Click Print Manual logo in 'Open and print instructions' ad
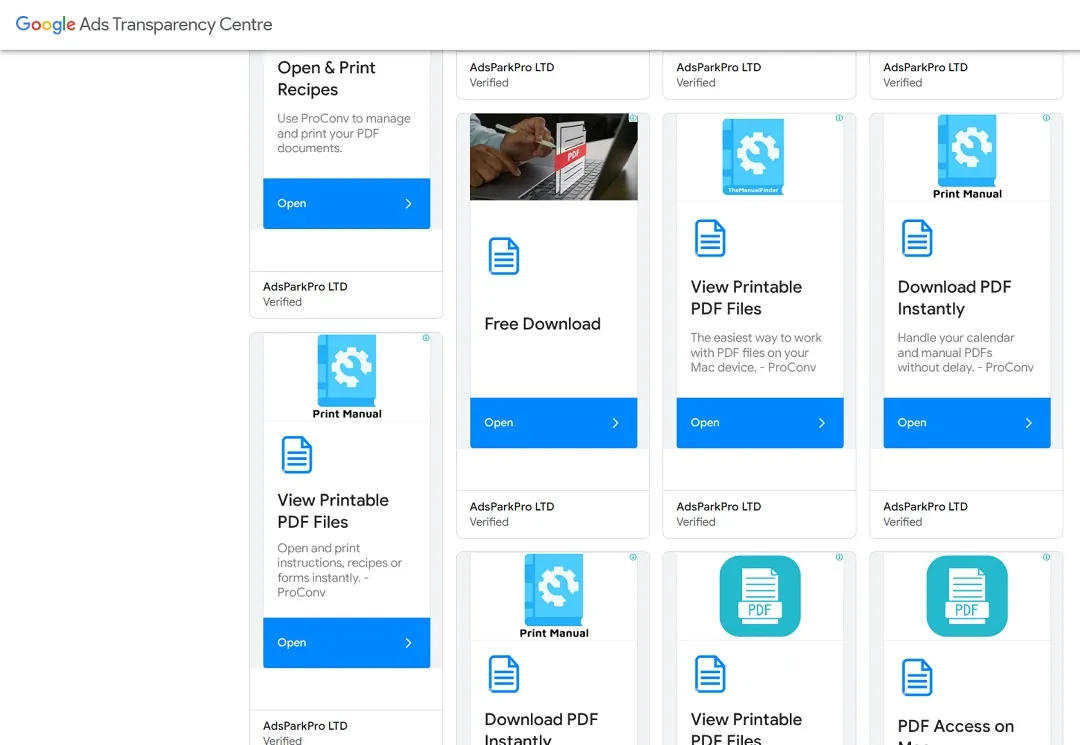 tap(346, 377)
